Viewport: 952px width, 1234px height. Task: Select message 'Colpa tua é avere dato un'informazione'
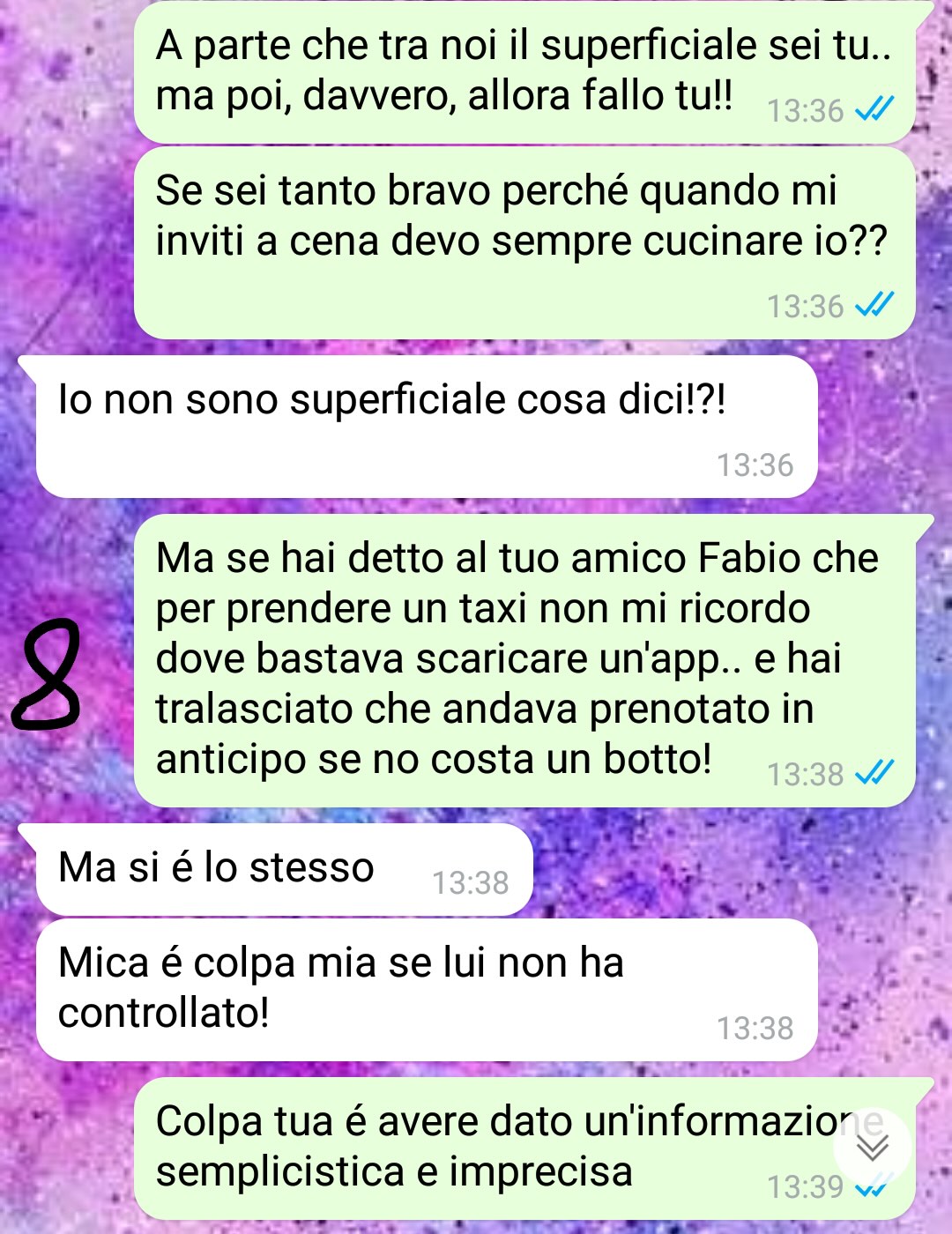point(525,1149)
